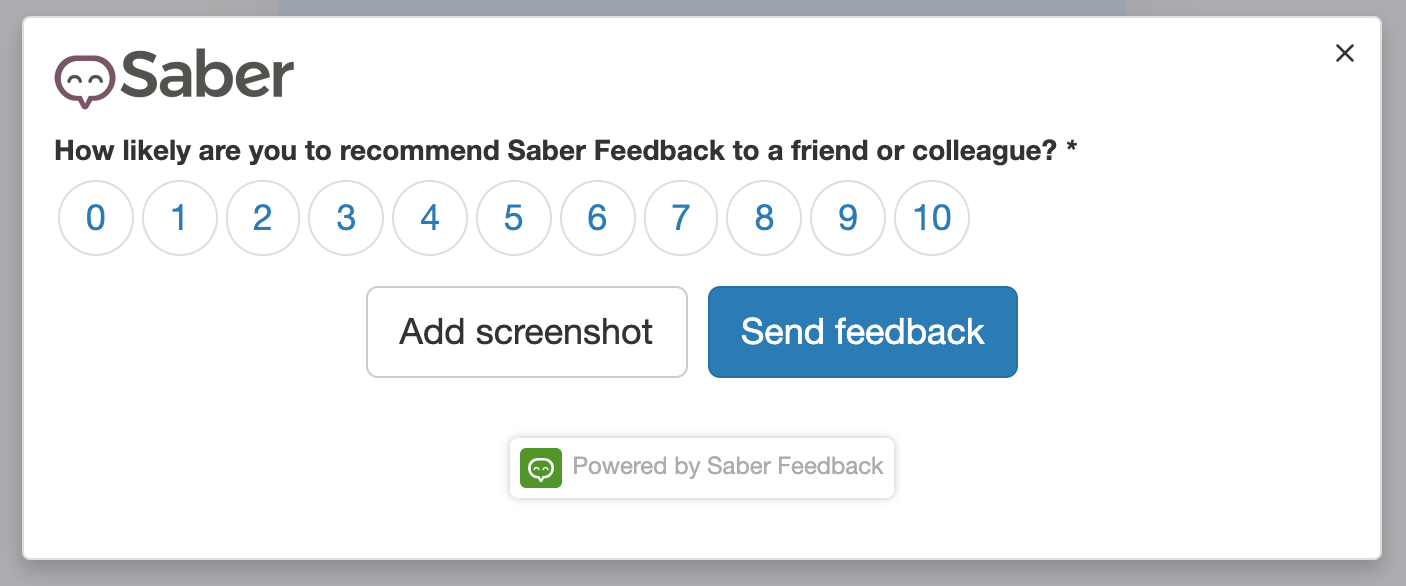Open the Powered by Saber Feedback link
Screen dimensions: 1406x586
pos(727,467)
